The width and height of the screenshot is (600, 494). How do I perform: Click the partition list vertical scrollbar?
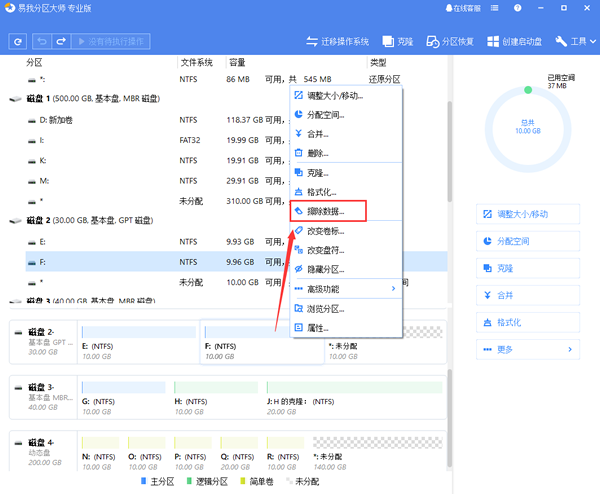450,151
